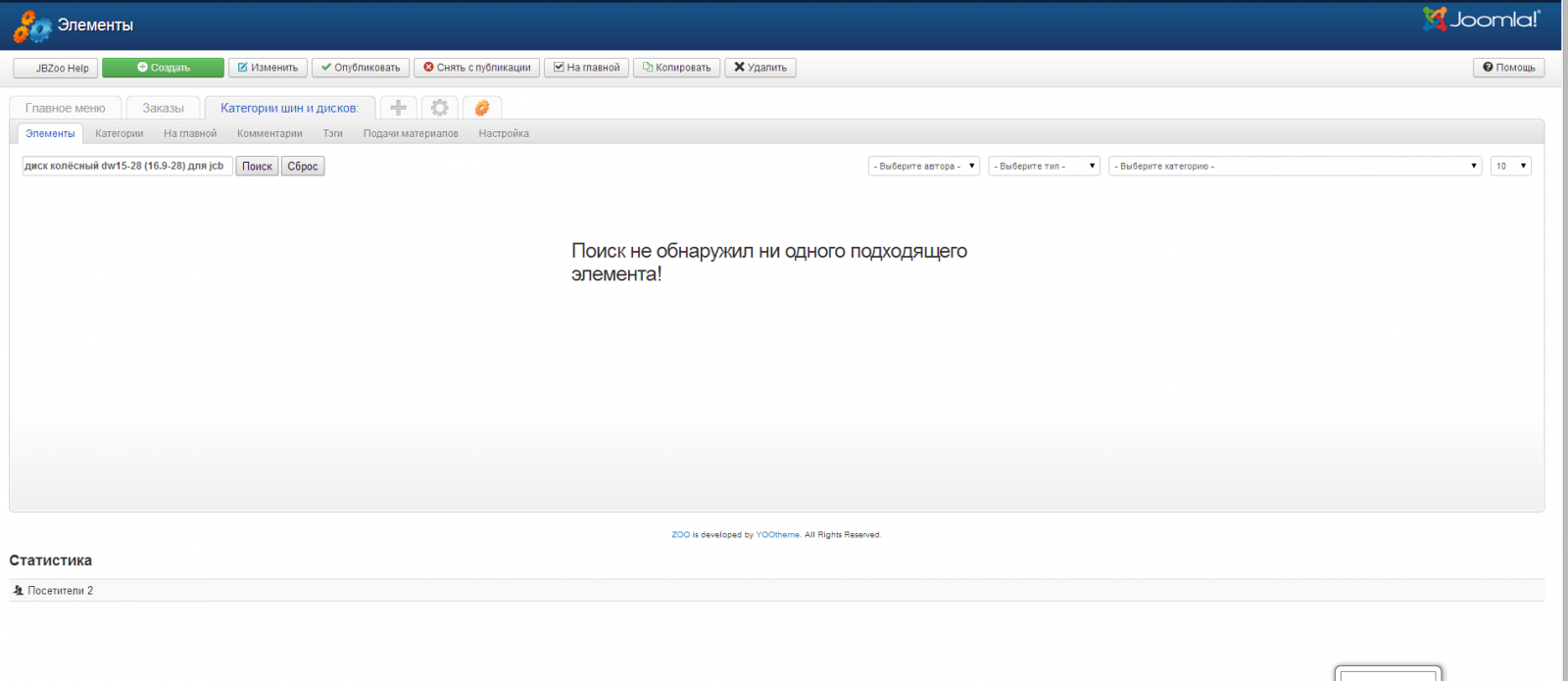
Task: Click Опубликовать to publish items
Action: (x=361, y=68)
